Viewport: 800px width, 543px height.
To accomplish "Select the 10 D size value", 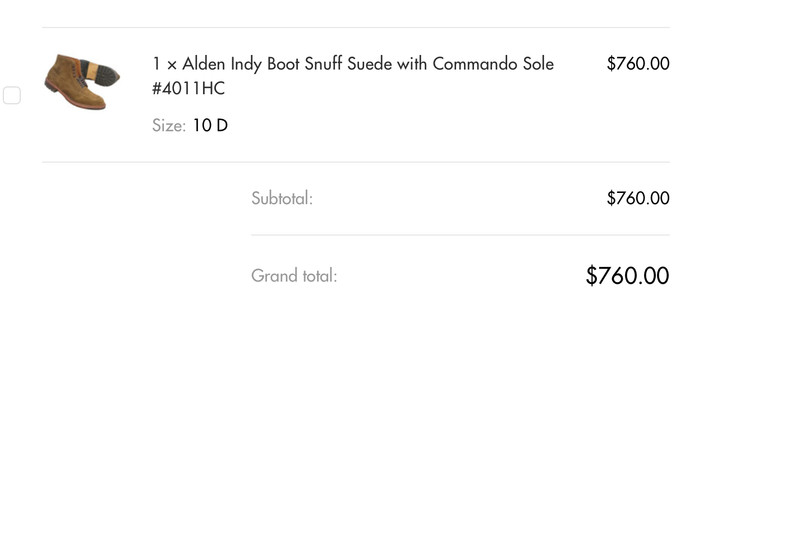I will click(x=210, y=126).
